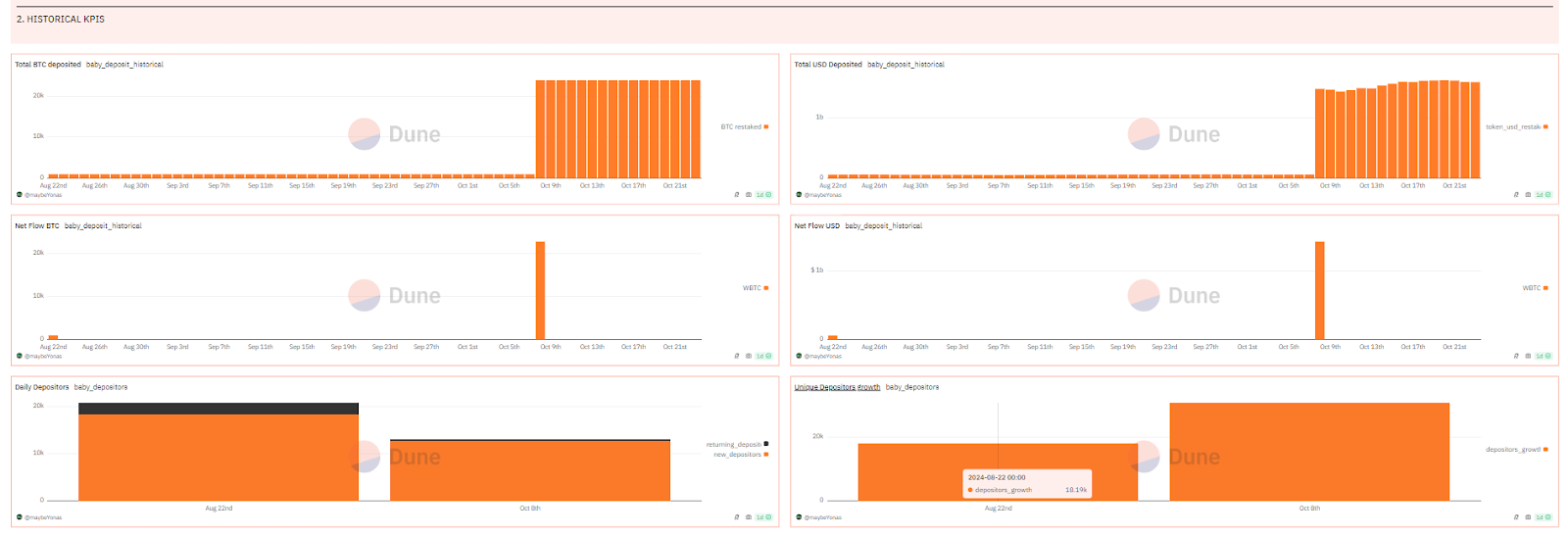
Task: Click the Oct 8th bar in Unique Depositors growth
Action: 1309,452
